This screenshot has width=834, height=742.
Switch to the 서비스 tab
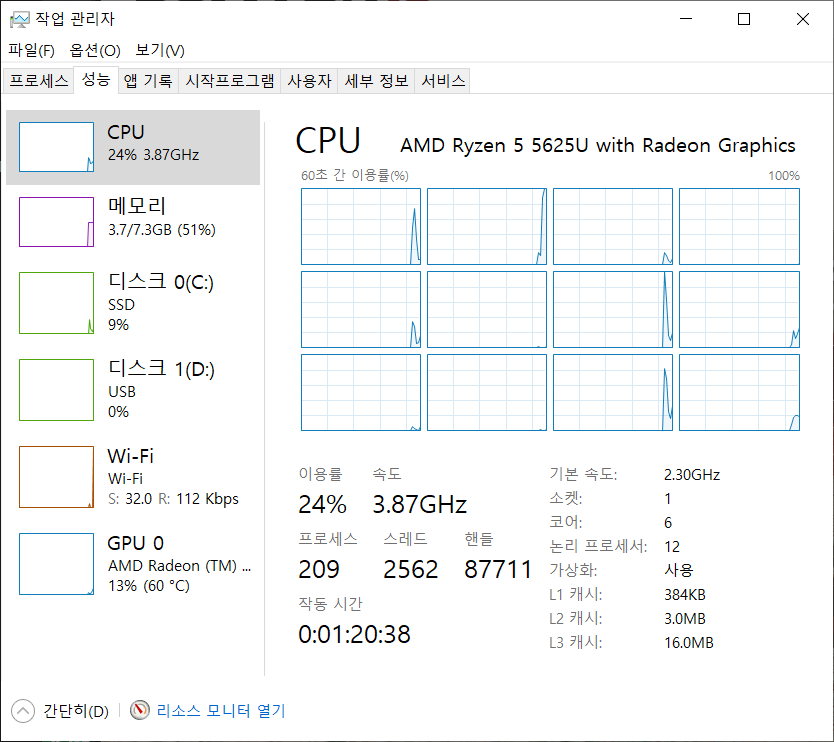[x=443, y=81]
